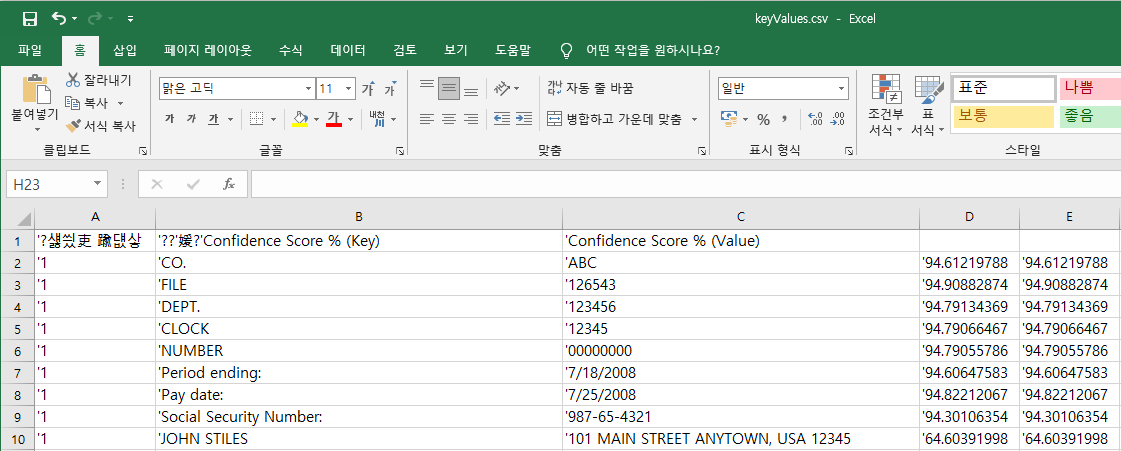Click 잘라내기 (cut)

click(x=99, y=80)
